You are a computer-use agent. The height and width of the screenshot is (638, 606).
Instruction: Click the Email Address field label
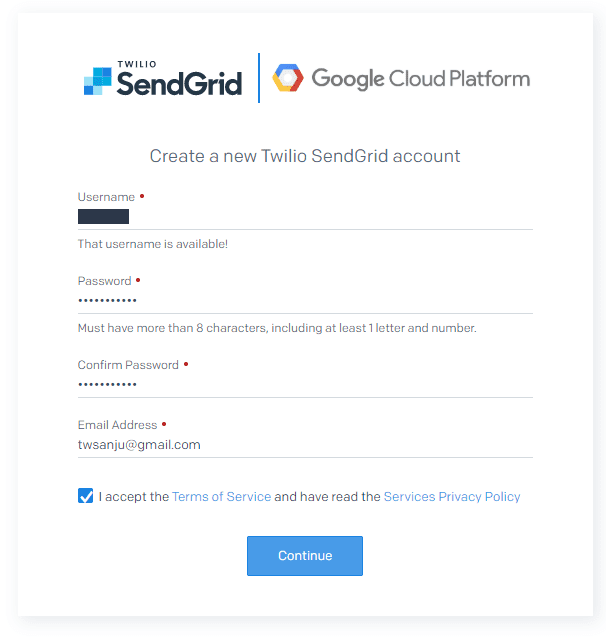tap(117, 425)
